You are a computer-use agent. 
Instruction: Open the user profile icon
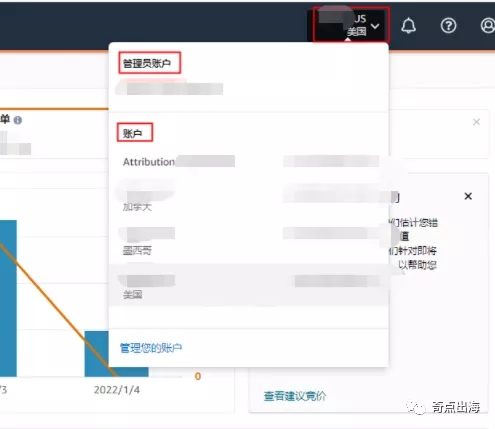click(488, 26)
